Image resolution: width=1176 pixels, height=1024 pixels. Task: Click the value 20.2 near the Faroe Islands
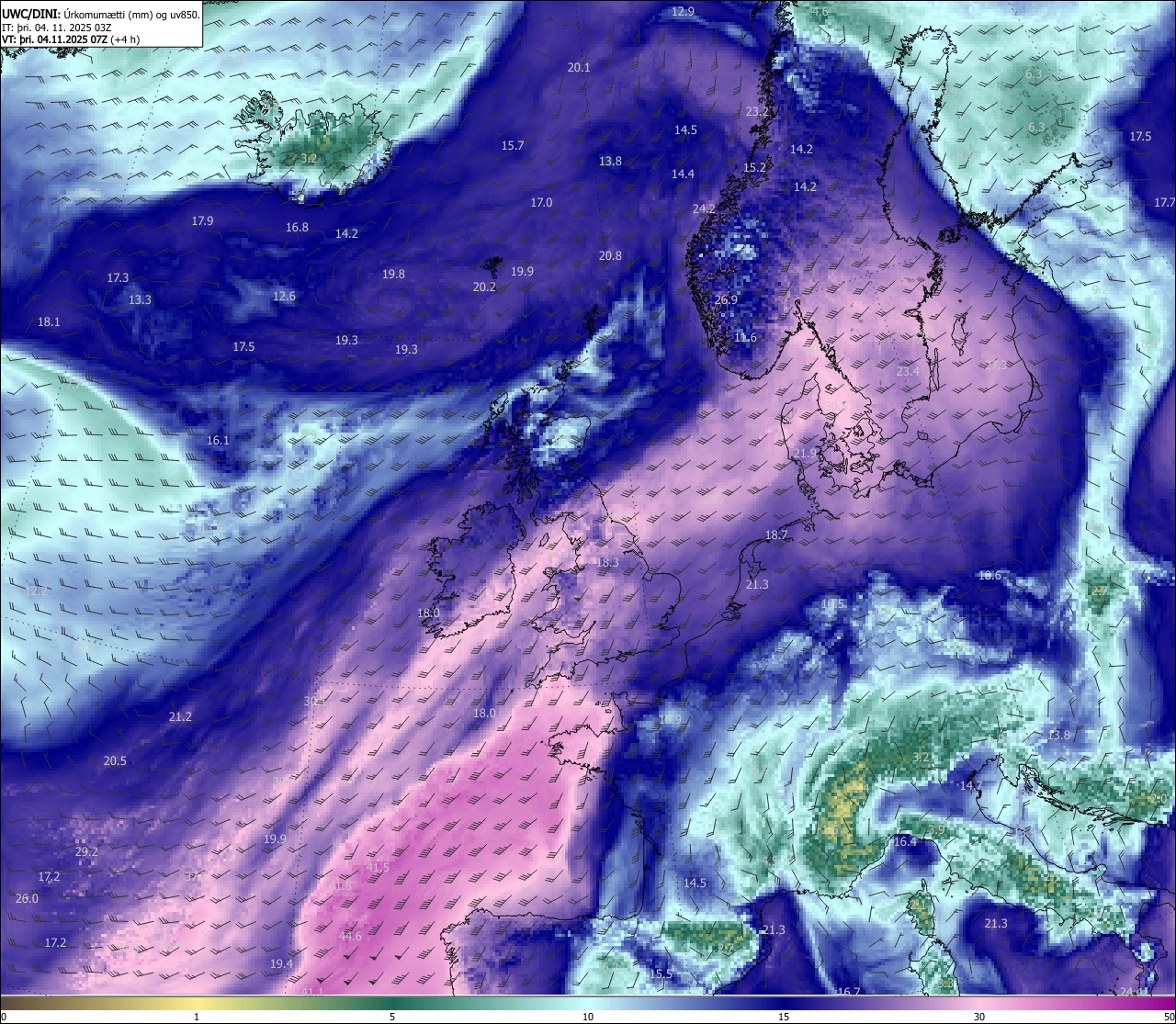pos(484,287)
